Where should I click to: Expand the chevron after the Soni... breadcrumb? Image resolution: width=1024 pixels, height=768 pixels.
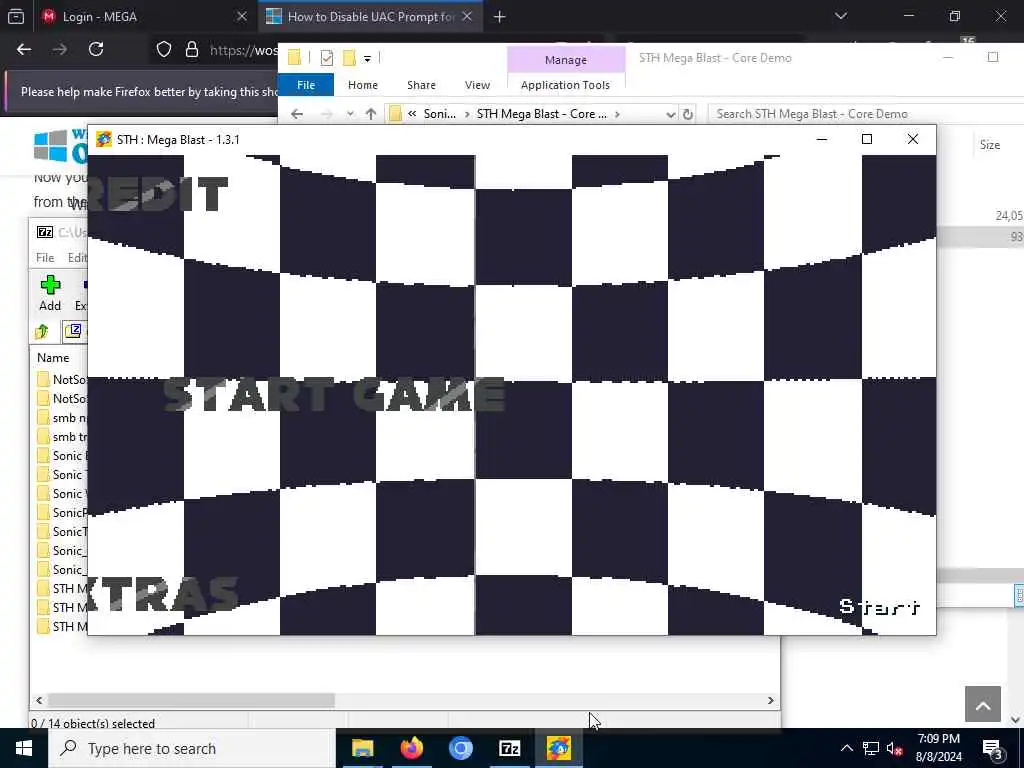click(x=467, y=114)
